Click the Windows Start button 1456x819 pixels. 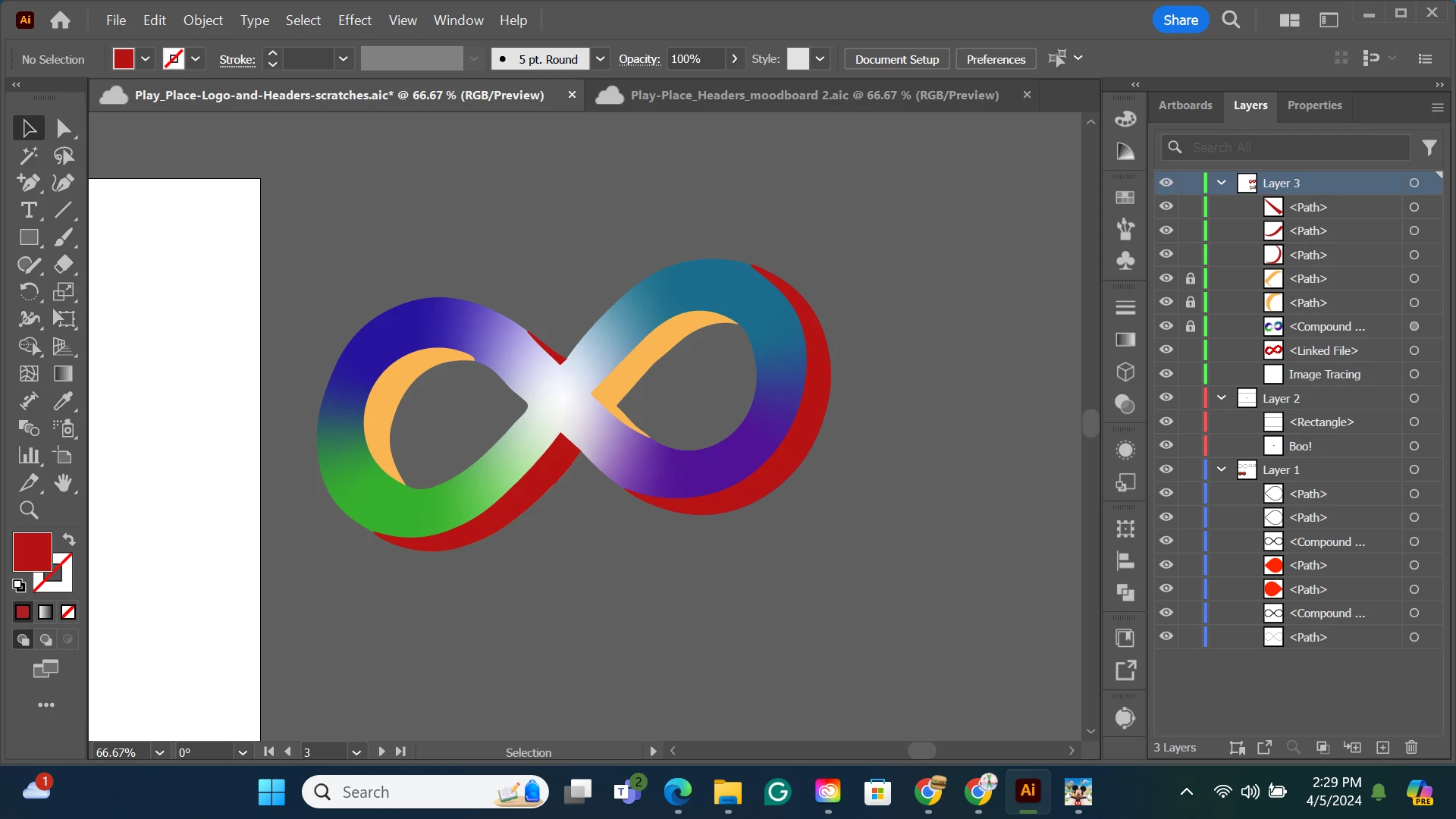click(271, 792)
